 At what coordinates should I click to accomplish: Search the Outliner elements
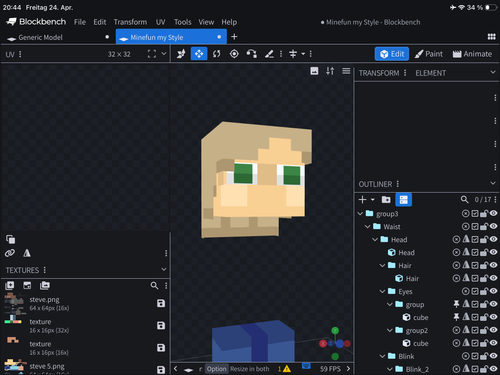click(464, 200)
